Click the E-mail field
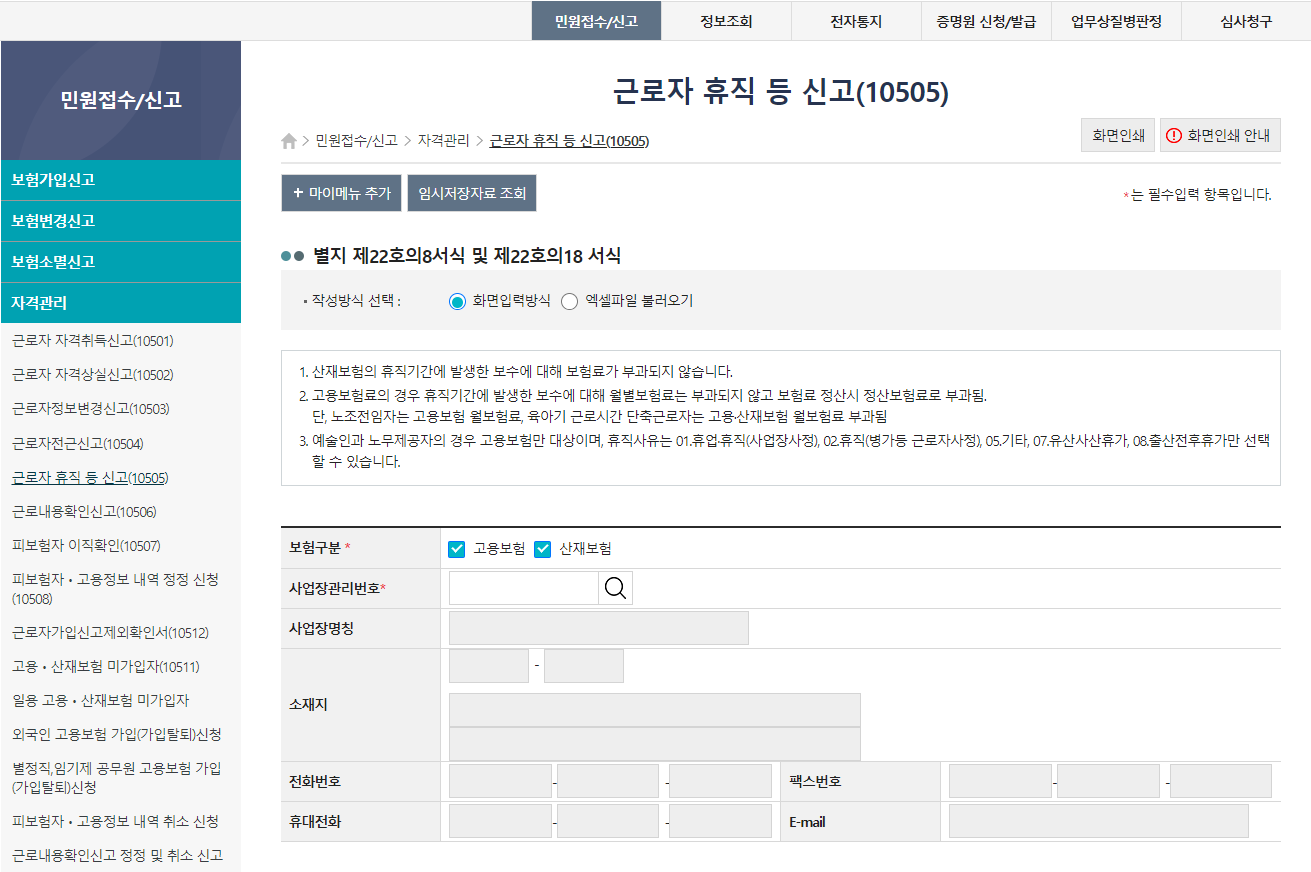 (1099, 821)
